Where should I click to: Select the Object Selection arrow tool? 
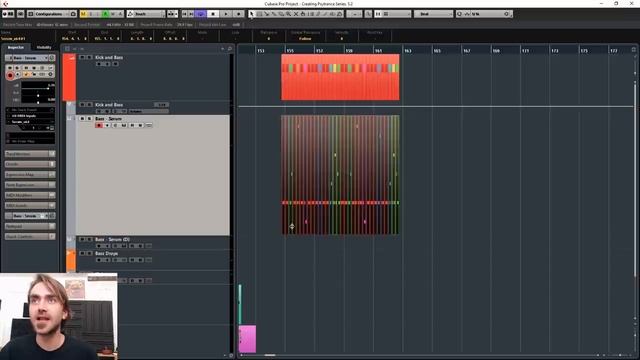click(x=251, y=14)
